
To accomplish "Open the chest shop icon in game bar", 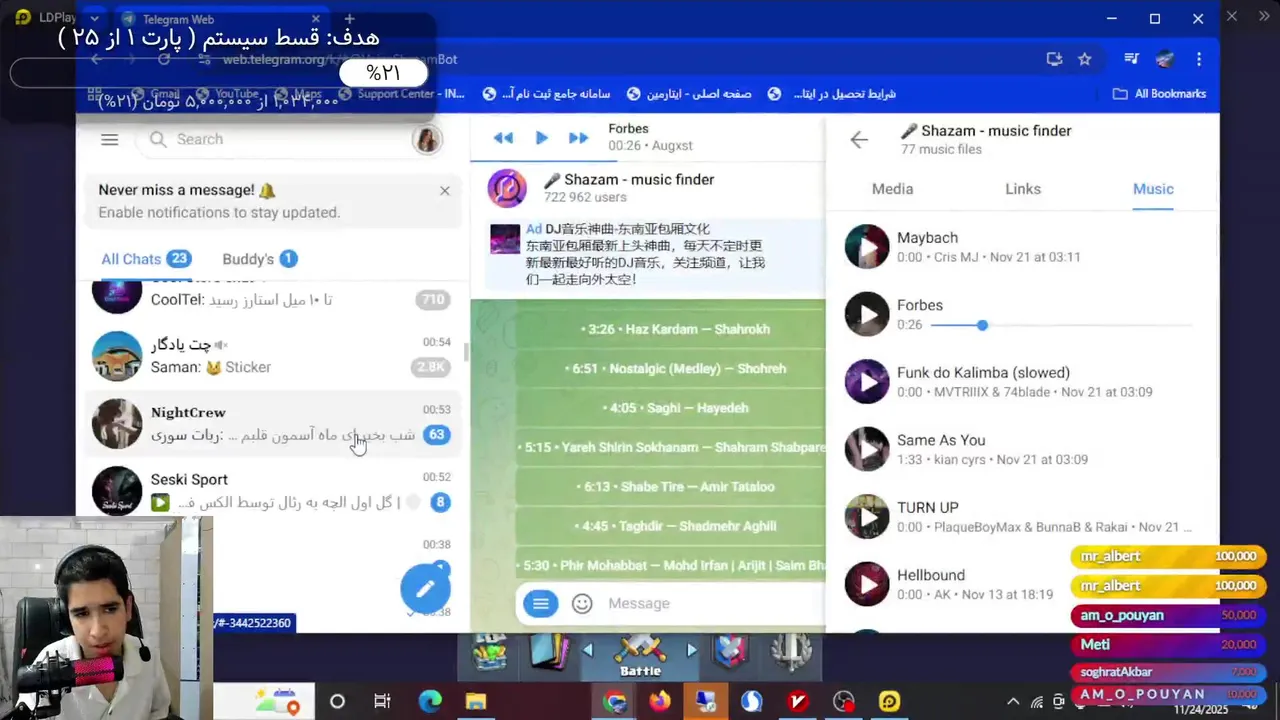I will pyautogui.click(x=490, y=652).
